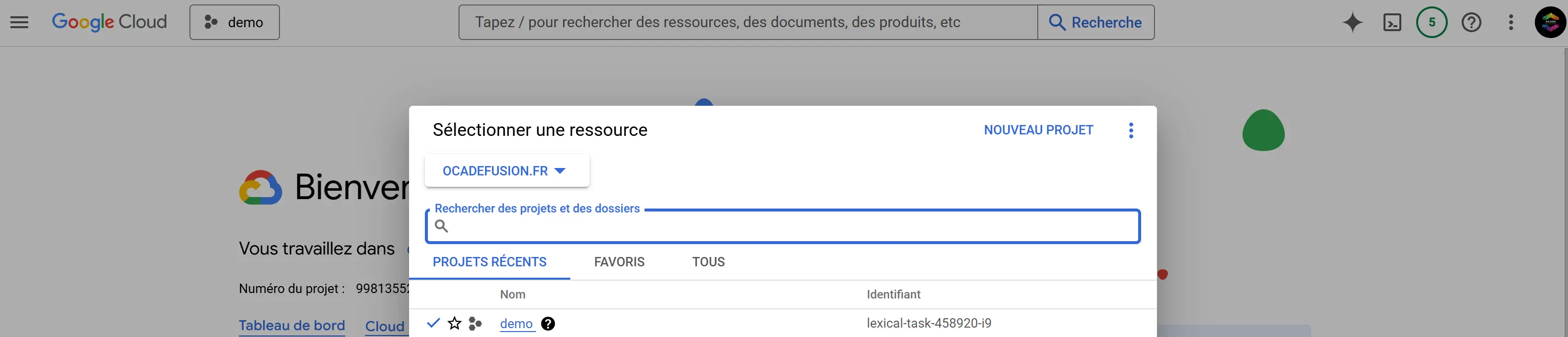Click the magnifier icon in project search

pos(442,226)
